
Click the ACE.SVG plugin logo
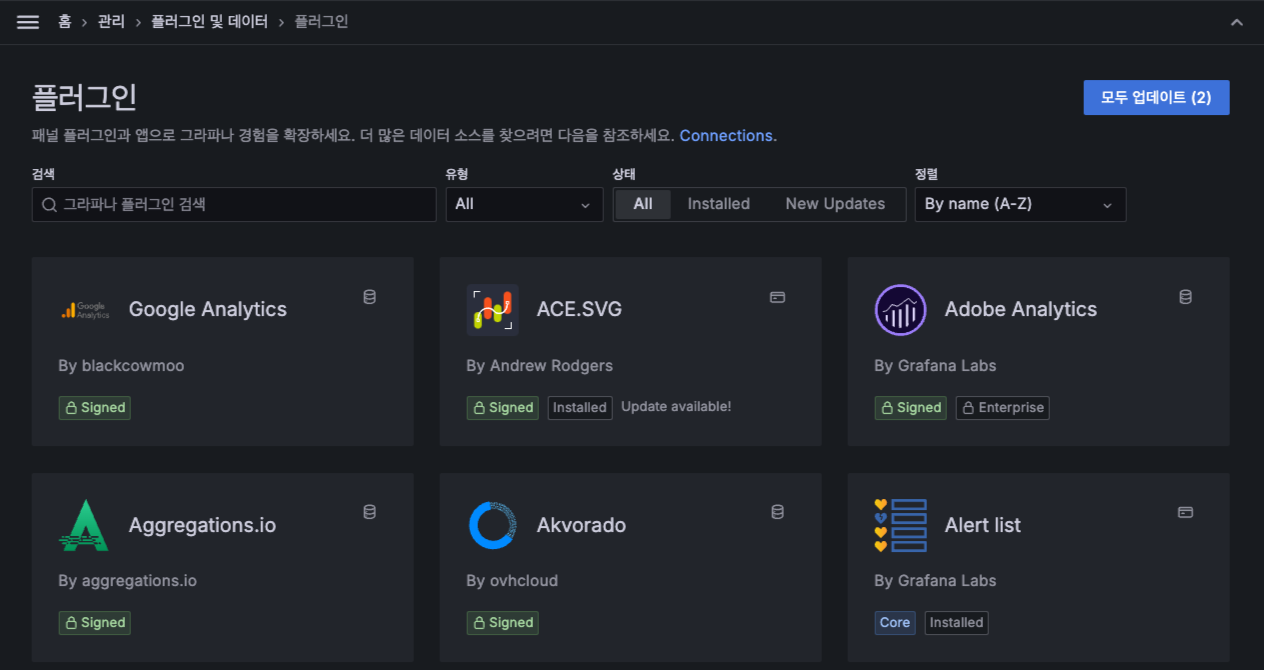tap(493, 310)
